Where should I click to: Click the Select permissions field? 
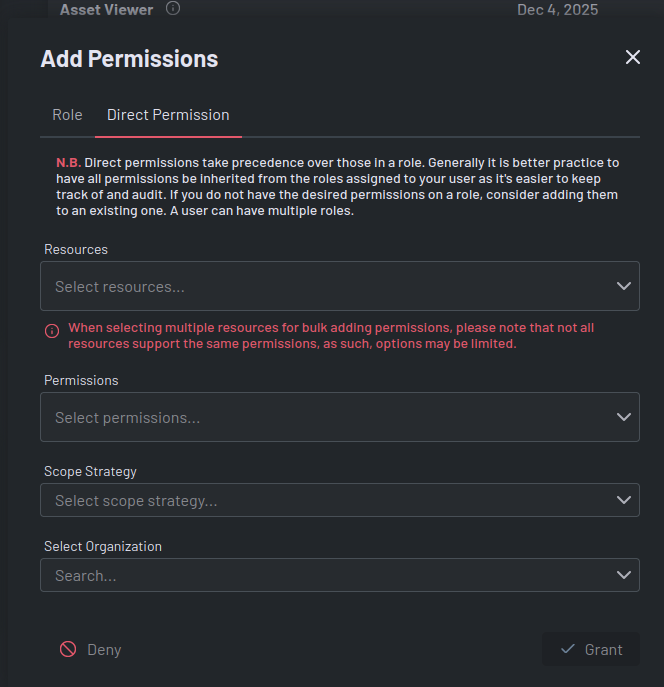(x=320, y=417)
